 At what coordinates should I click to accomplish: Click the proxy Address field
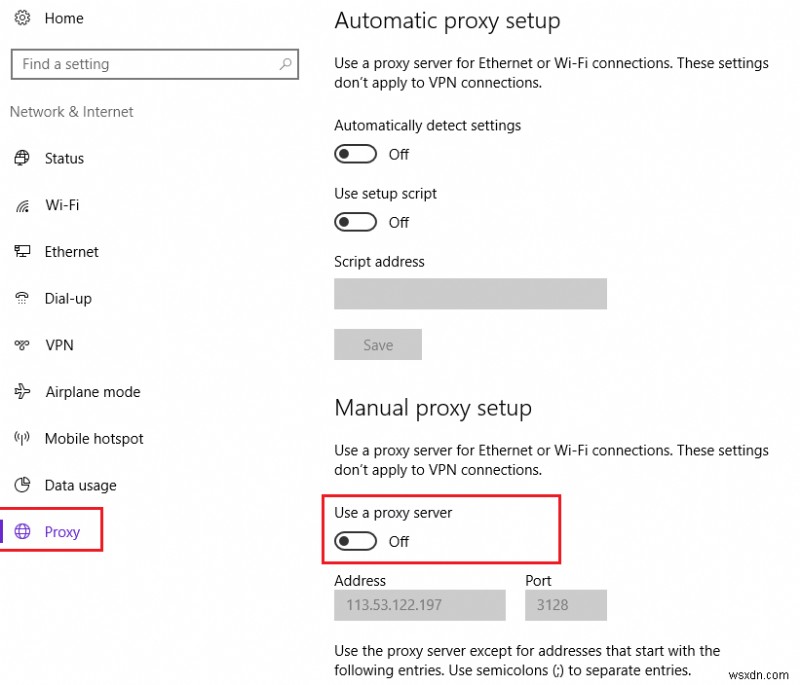(x=419, y=605)
